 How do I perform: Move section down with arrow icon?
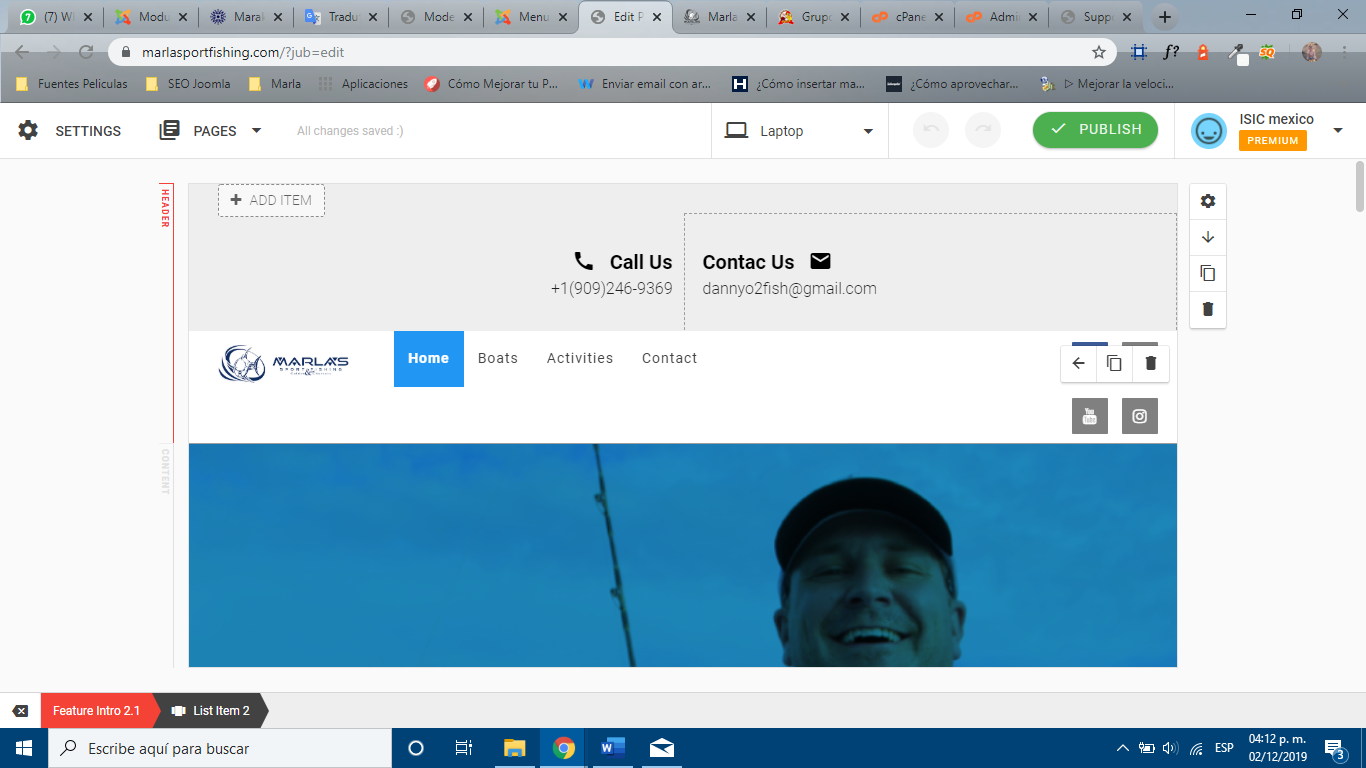pos(1207,237)
